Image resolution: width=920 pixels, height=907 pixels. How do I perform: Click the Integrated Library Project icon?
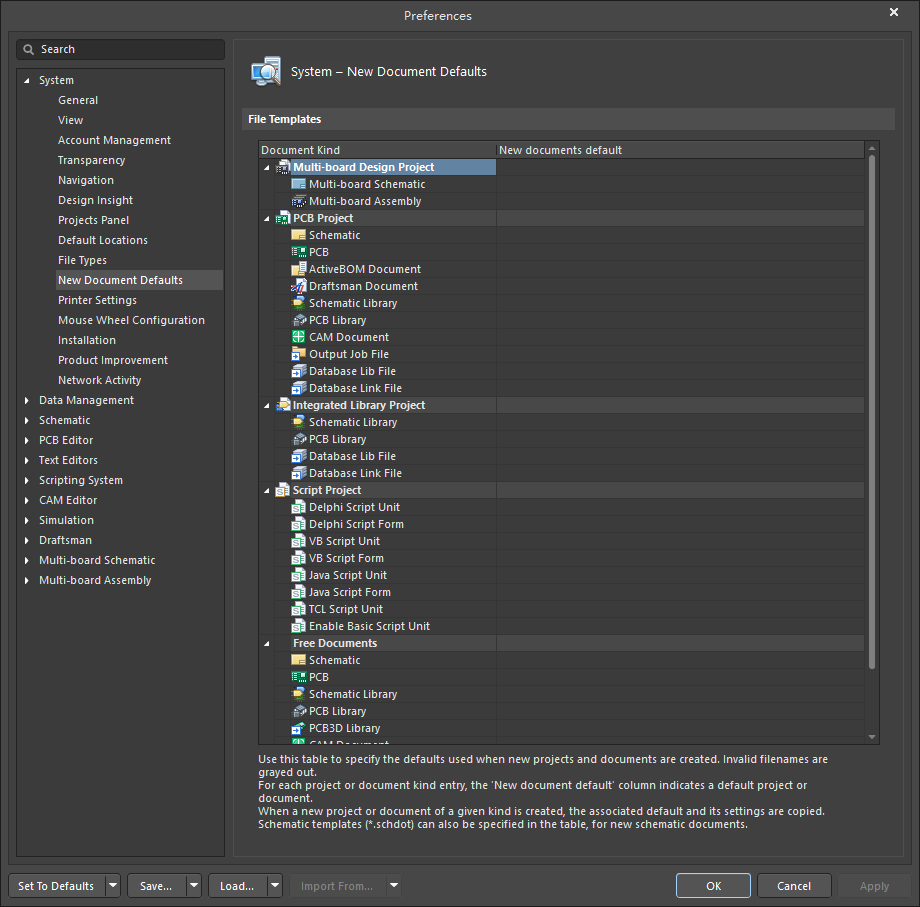pyautogui.click(x=283, y=405)
